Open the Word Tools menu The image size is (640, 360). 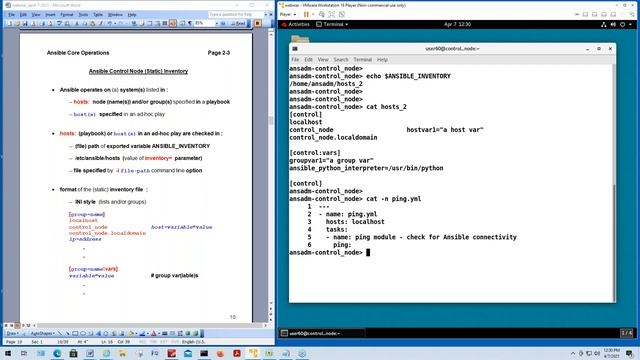[x=83, y=15]
